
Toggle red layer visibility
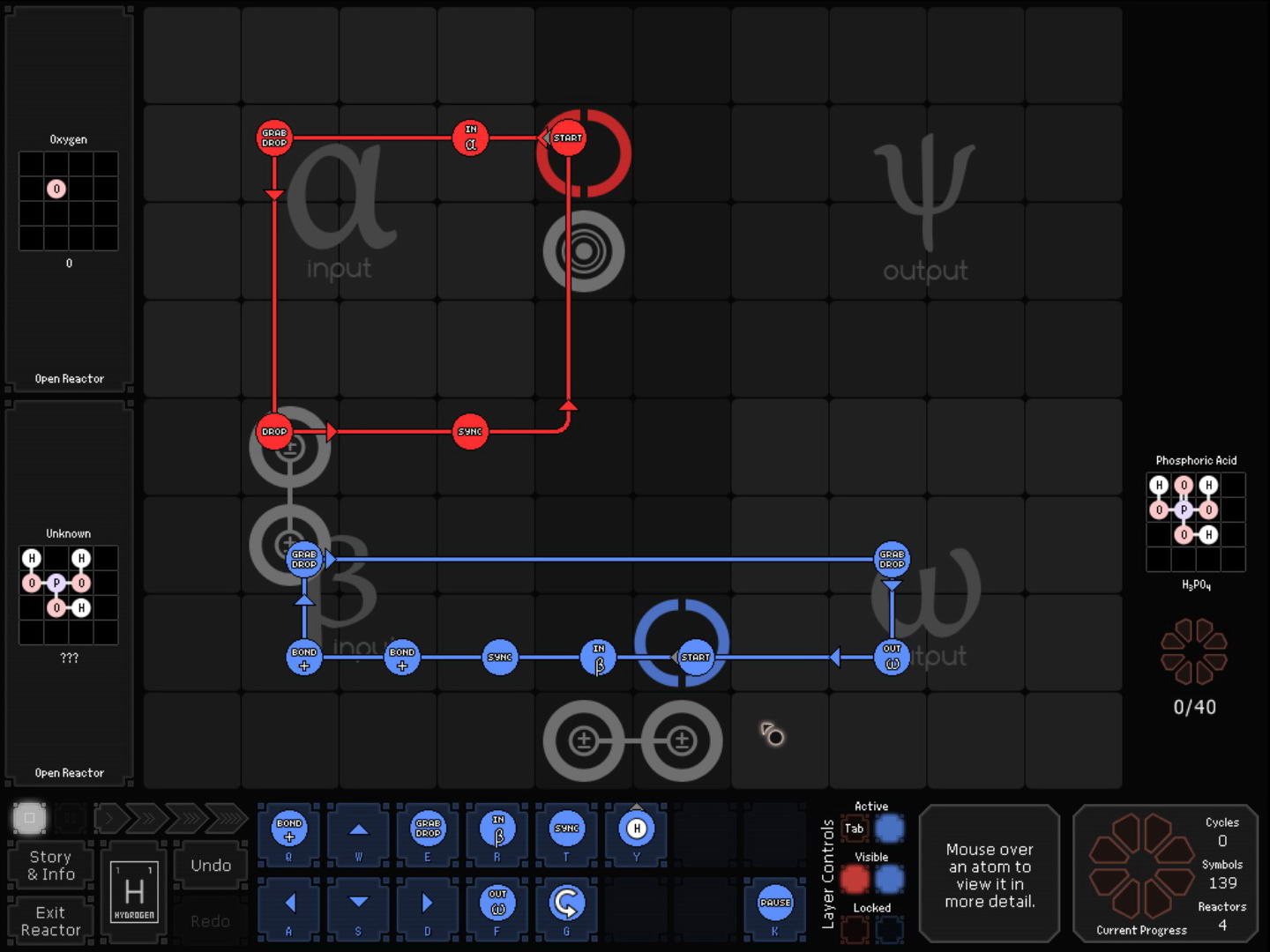point(854,879)
